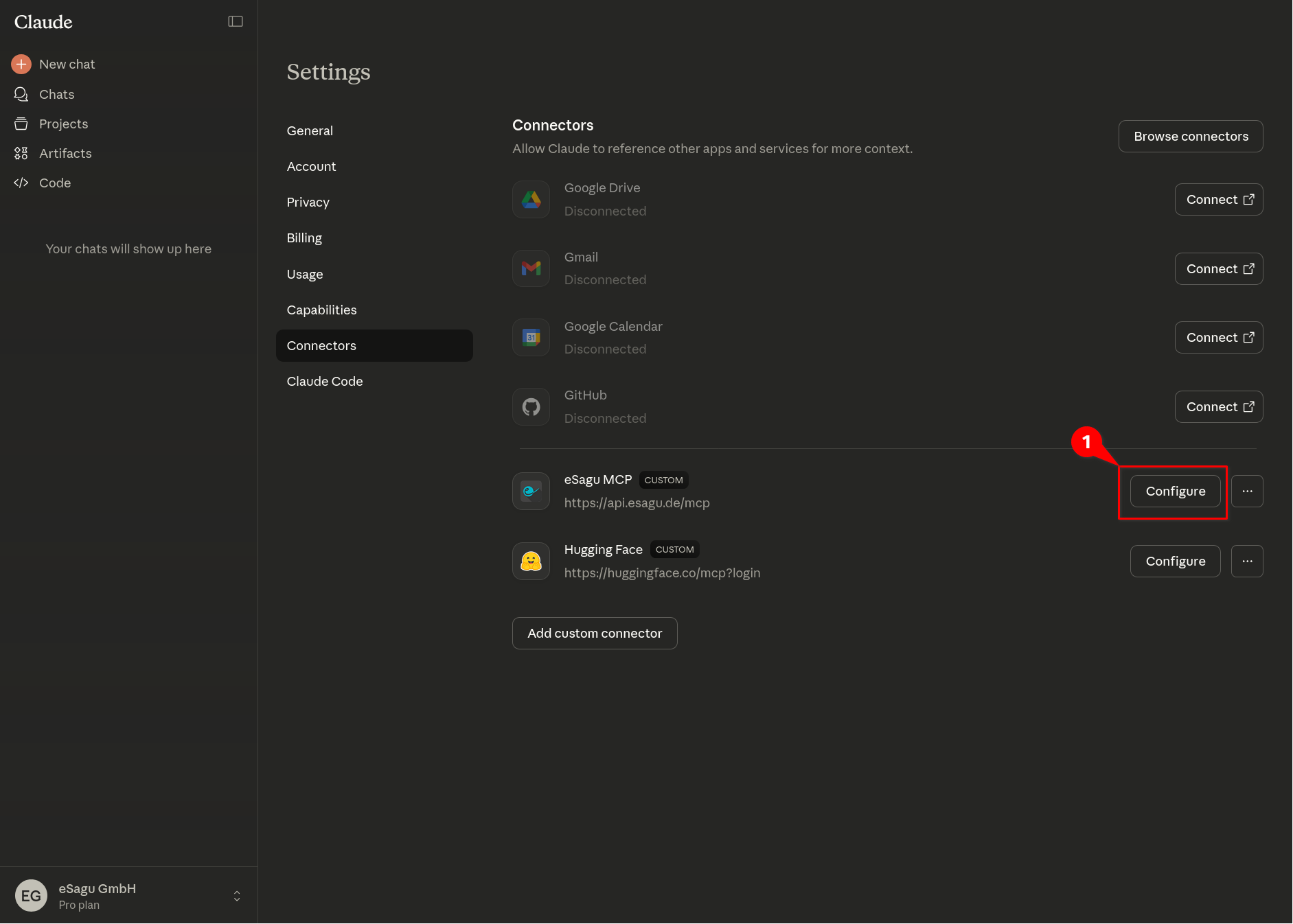Open the Claude Code settings tab
This screenshot has width=1293, height=924.
(x=325, y=381)
